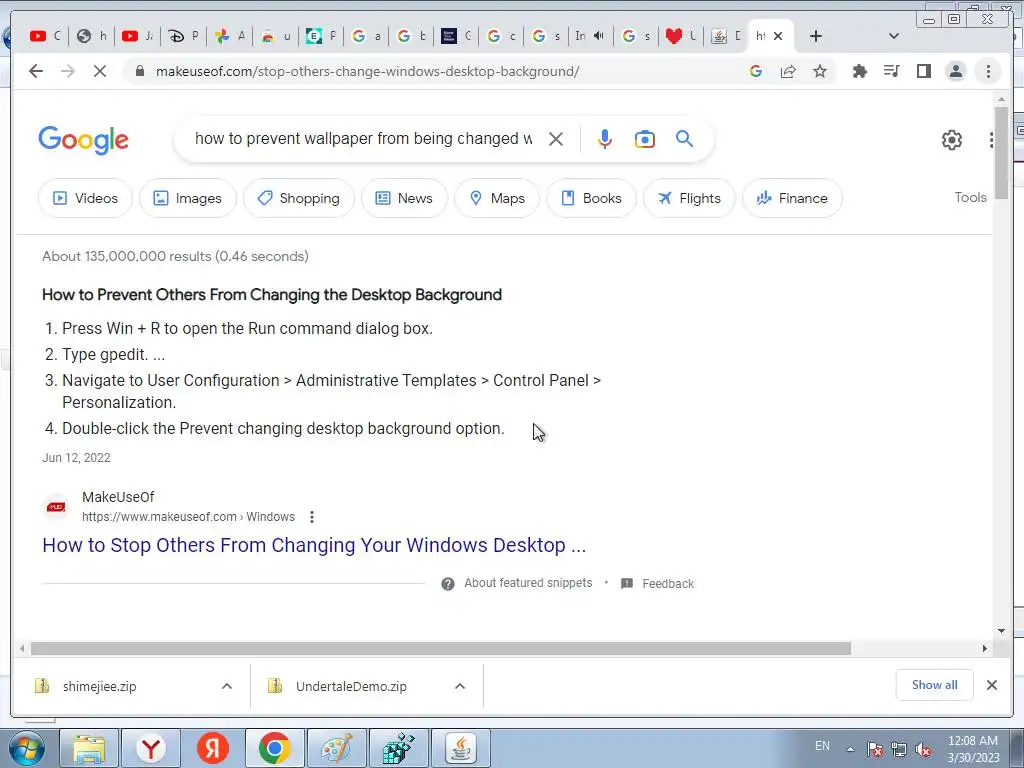Click the vertical scrollbar down arrow

point(1001,631)
